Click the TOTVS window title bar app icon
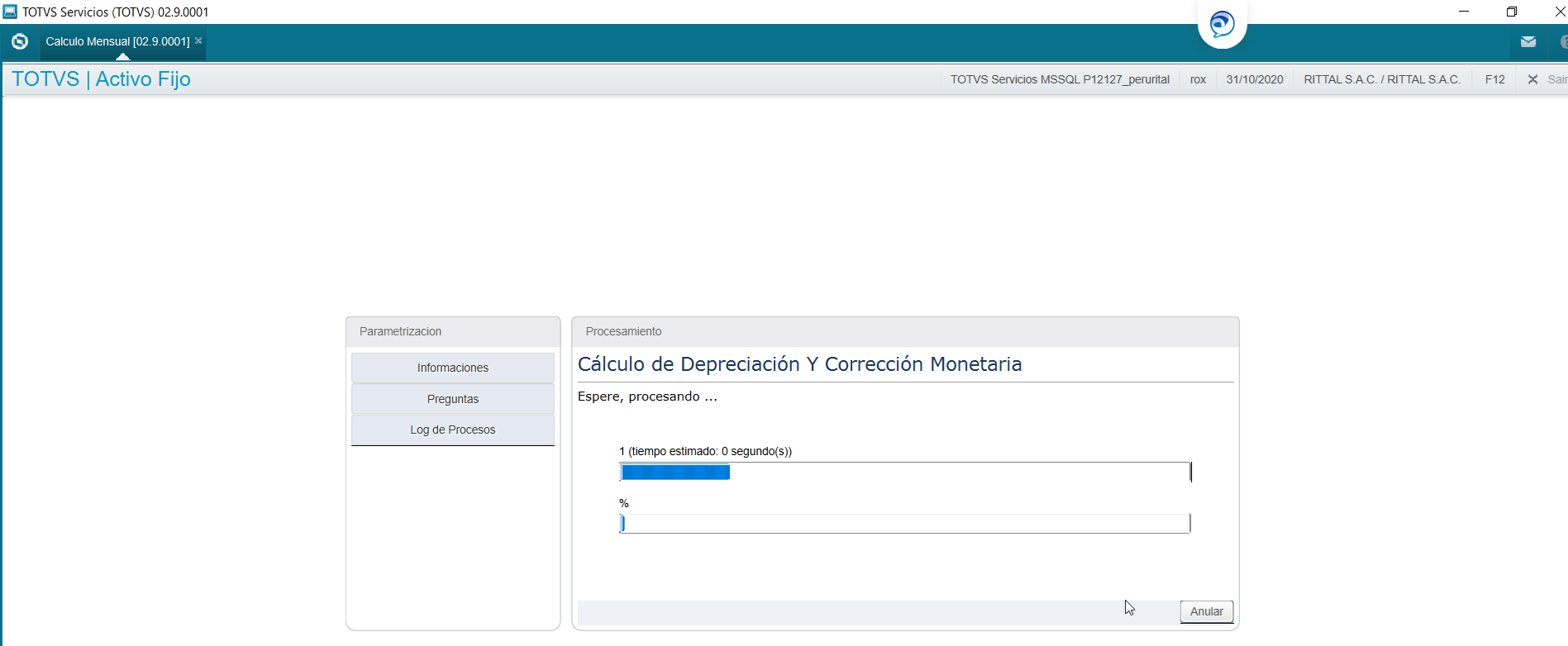The height and width of the screenshot is (646, 1568). coord(10,12)
